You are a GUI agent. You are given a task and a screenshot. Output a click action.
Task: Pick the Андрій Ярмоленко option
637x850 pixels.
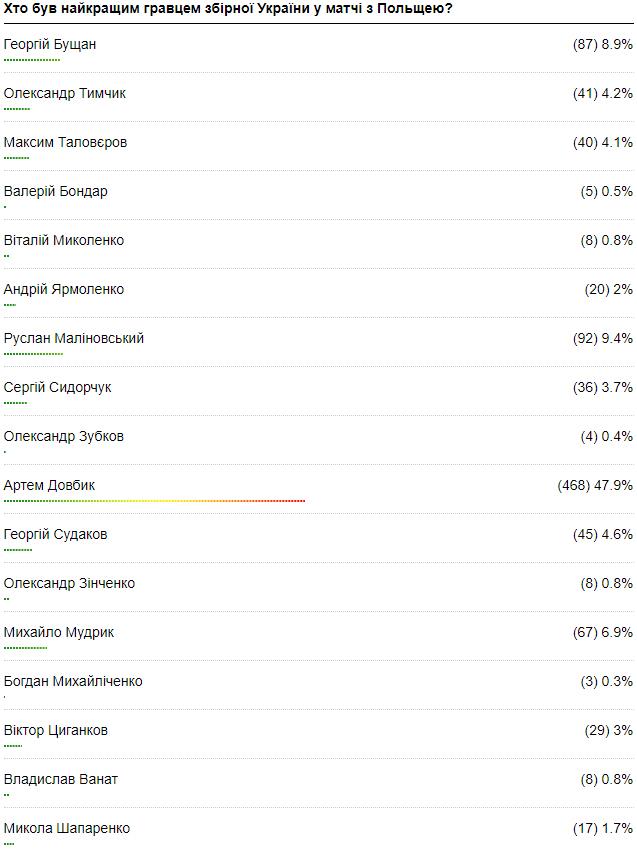[64, 290]
